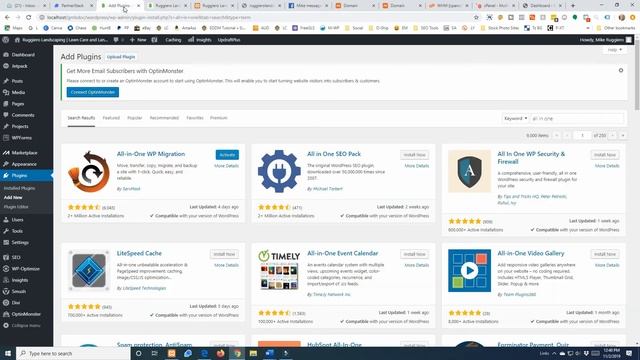Image resolution: width=640 pixels, height=360 pixels.
Task: Install All-in-One Event Calendar
Action: tap(414, 254)
